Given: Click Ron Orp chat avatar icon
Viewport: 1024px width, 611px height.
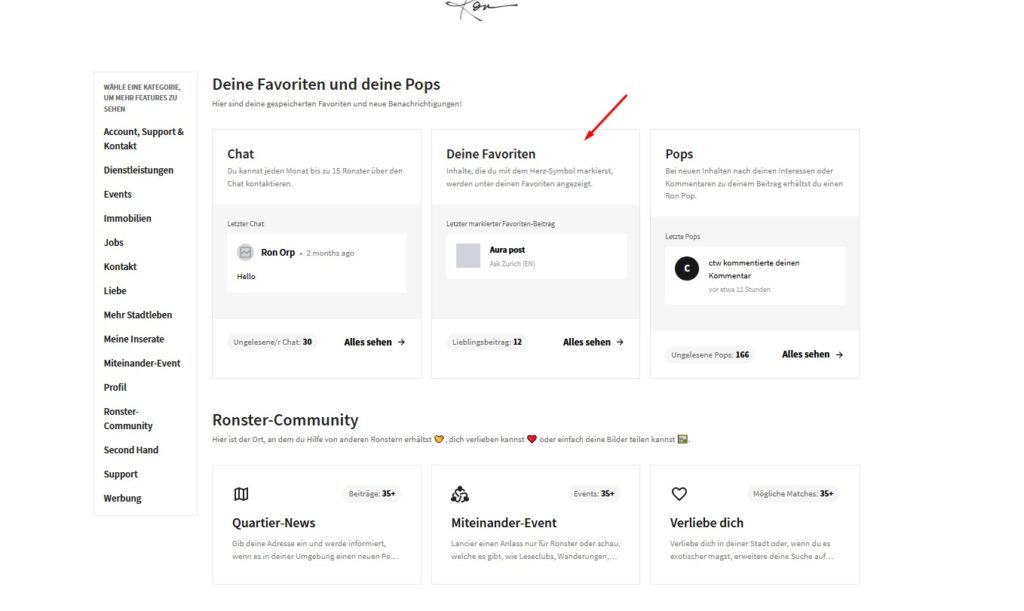Looking at the screenshot, I should pos(245,253).
